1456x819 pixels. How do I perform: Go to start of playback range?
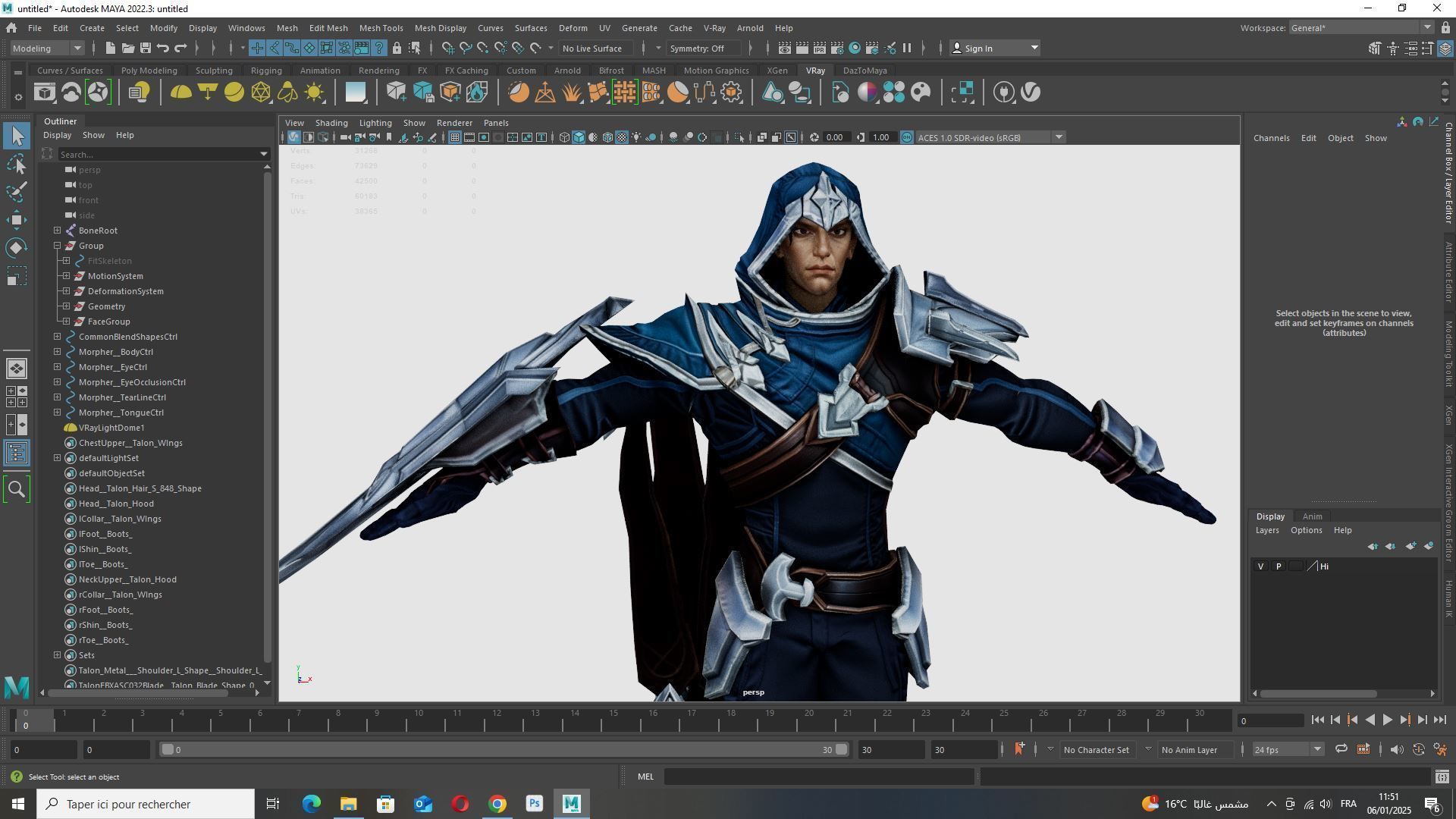click(x=1318, y=720)
